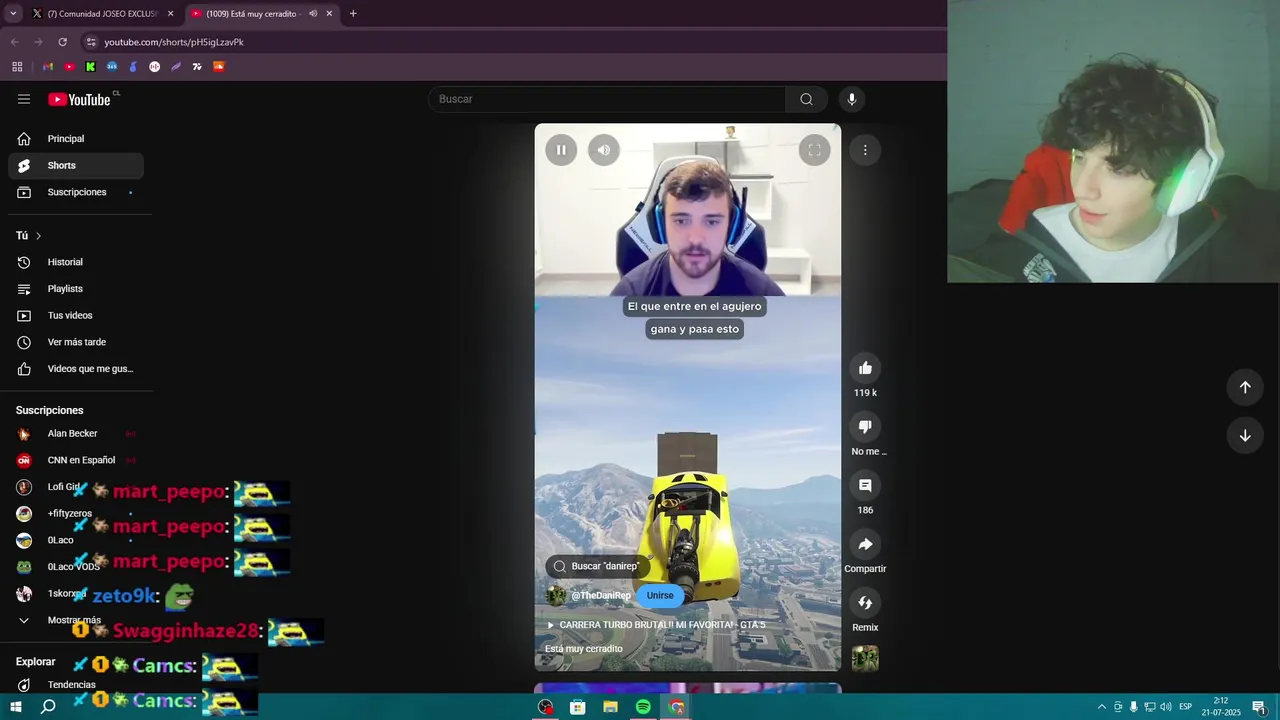Dislike the Short
The height and width of the screenshot is (720, 1280).
865,427
